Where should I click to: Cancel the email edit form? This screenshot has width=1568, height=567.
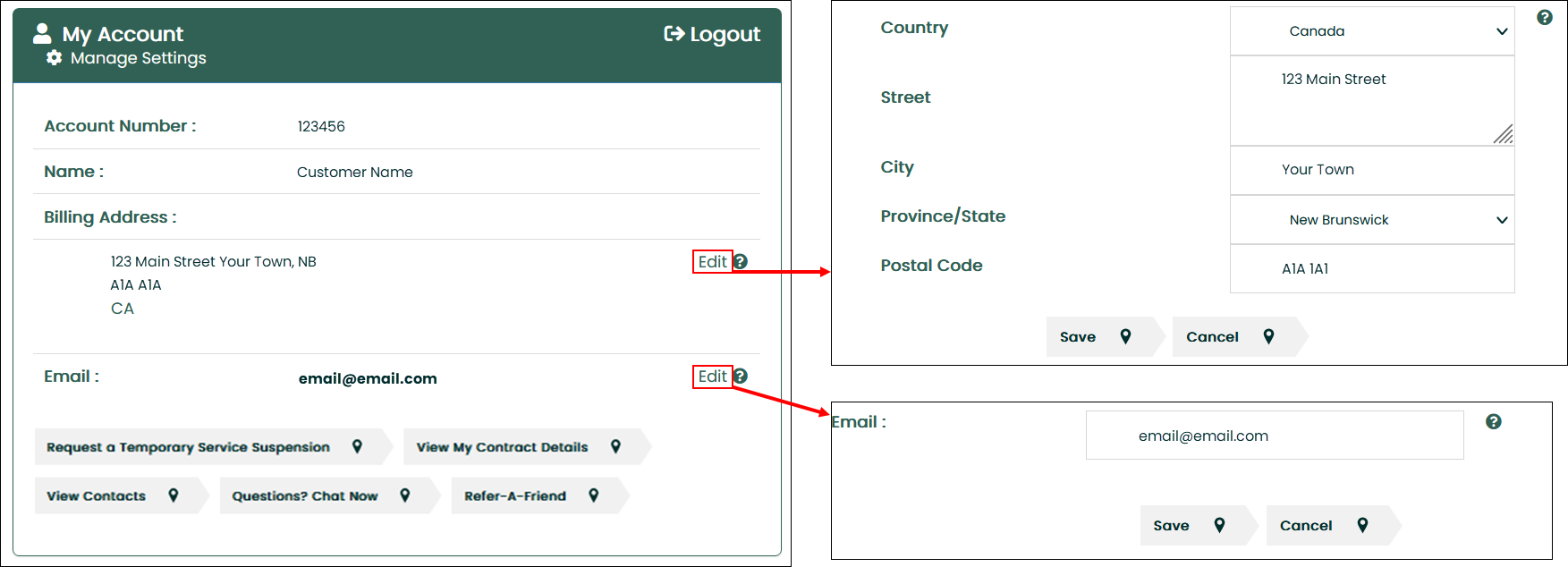coord(1323,526)
